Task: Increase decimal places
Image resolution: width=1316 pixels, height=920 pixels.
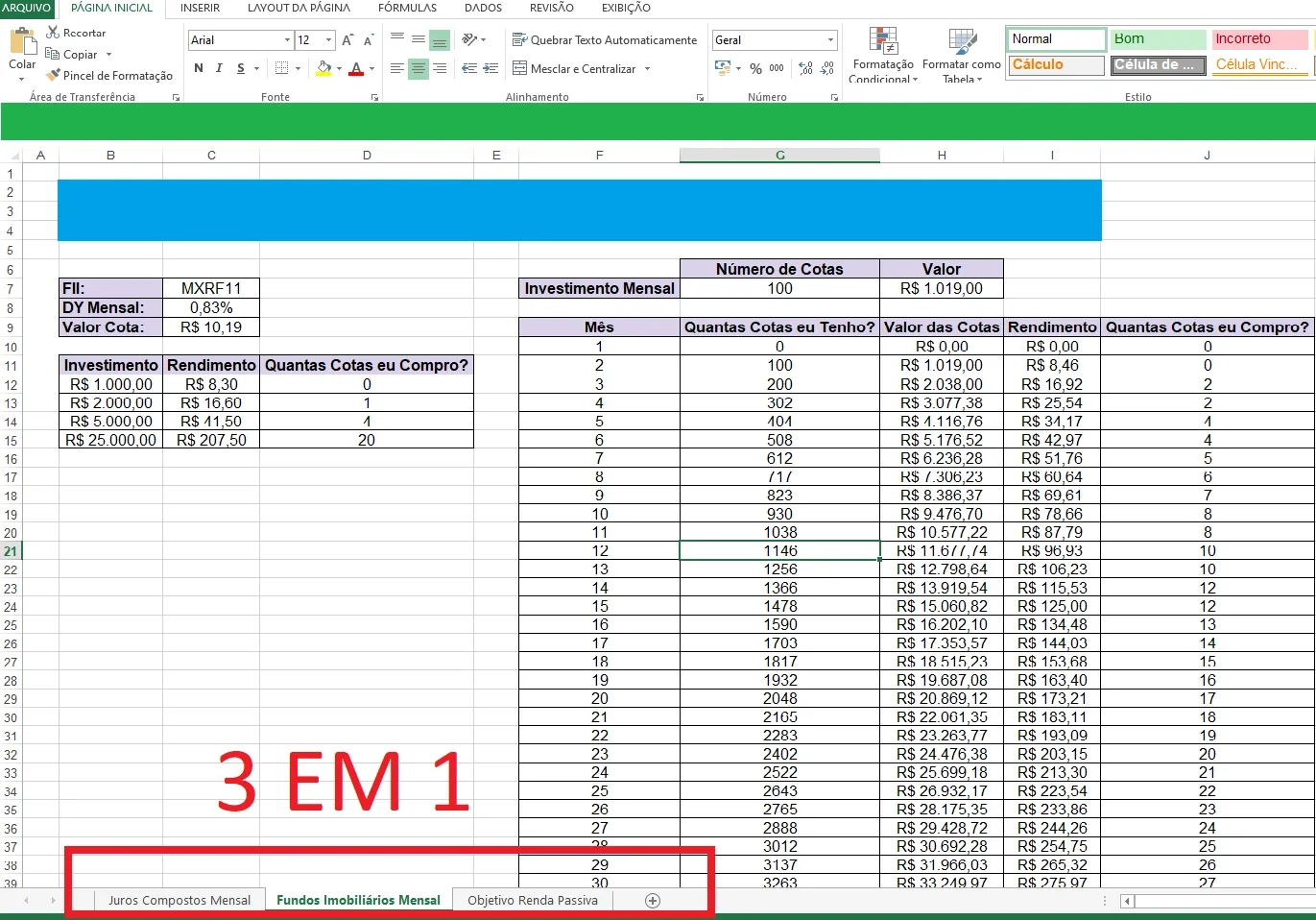Action: click(805, 68)
